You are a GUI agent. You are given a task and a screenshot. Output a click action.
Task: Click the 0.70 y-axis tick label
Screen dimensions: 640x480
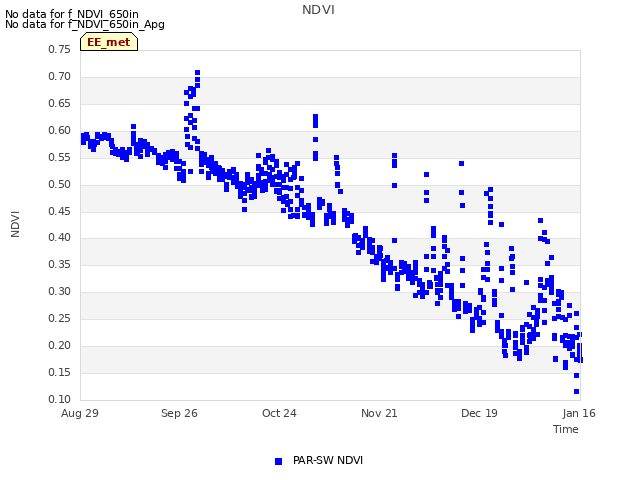pos(60,76)
